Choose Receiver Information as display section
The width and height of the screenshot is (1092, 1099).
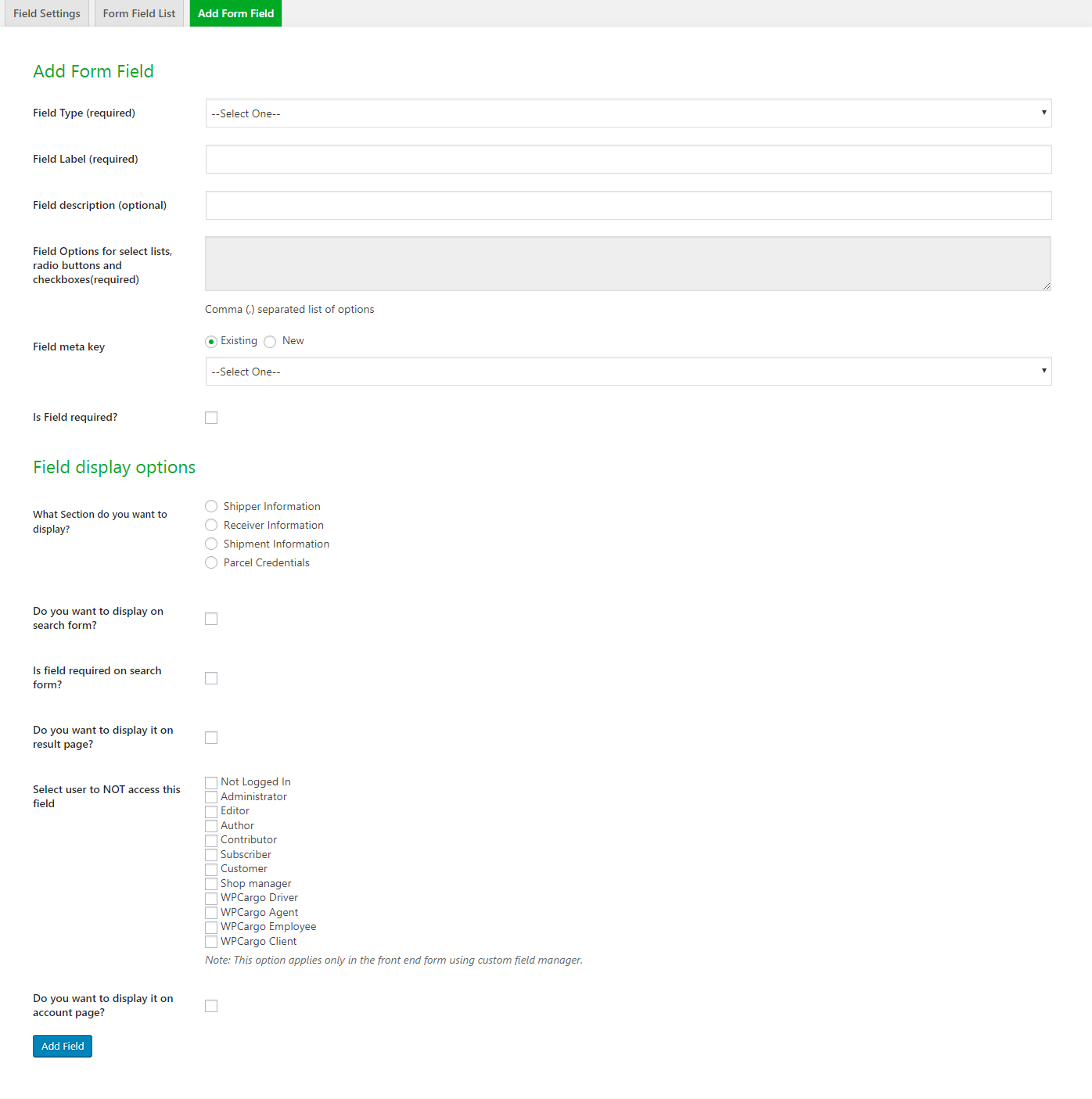click(x=211, y=526)
